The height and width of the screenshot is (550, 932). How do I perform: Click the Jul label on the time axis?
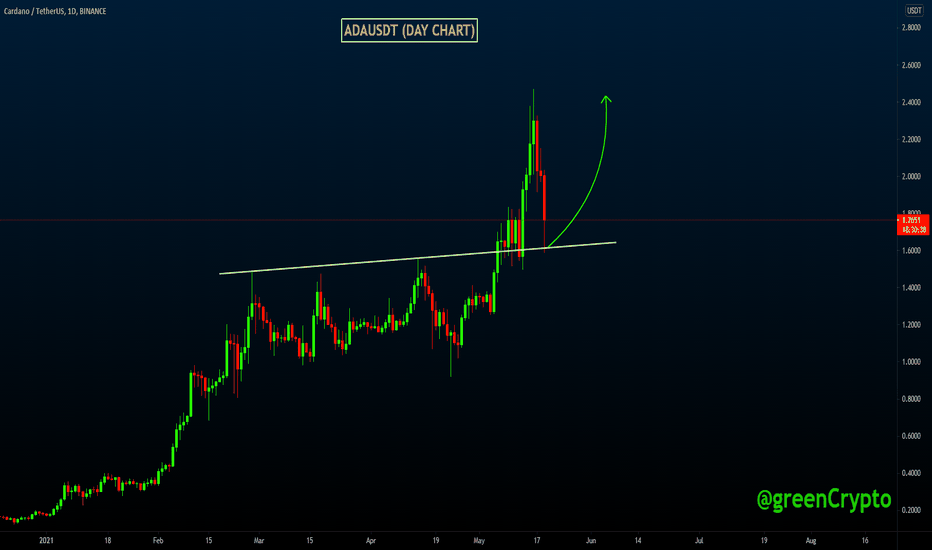(699, 540)
